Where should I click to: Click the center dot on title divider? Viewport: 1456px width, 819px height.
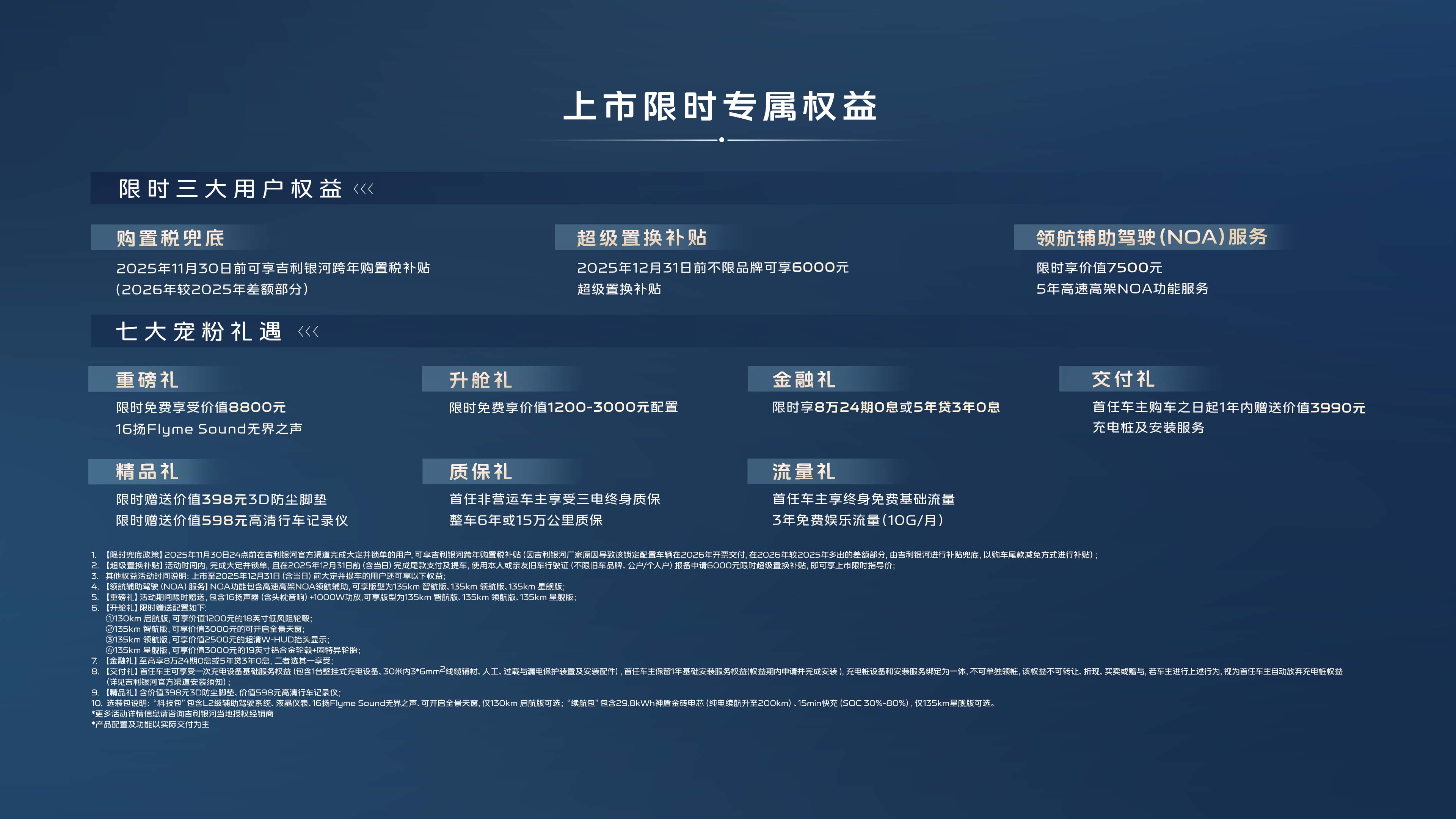(x=722, y=140)
